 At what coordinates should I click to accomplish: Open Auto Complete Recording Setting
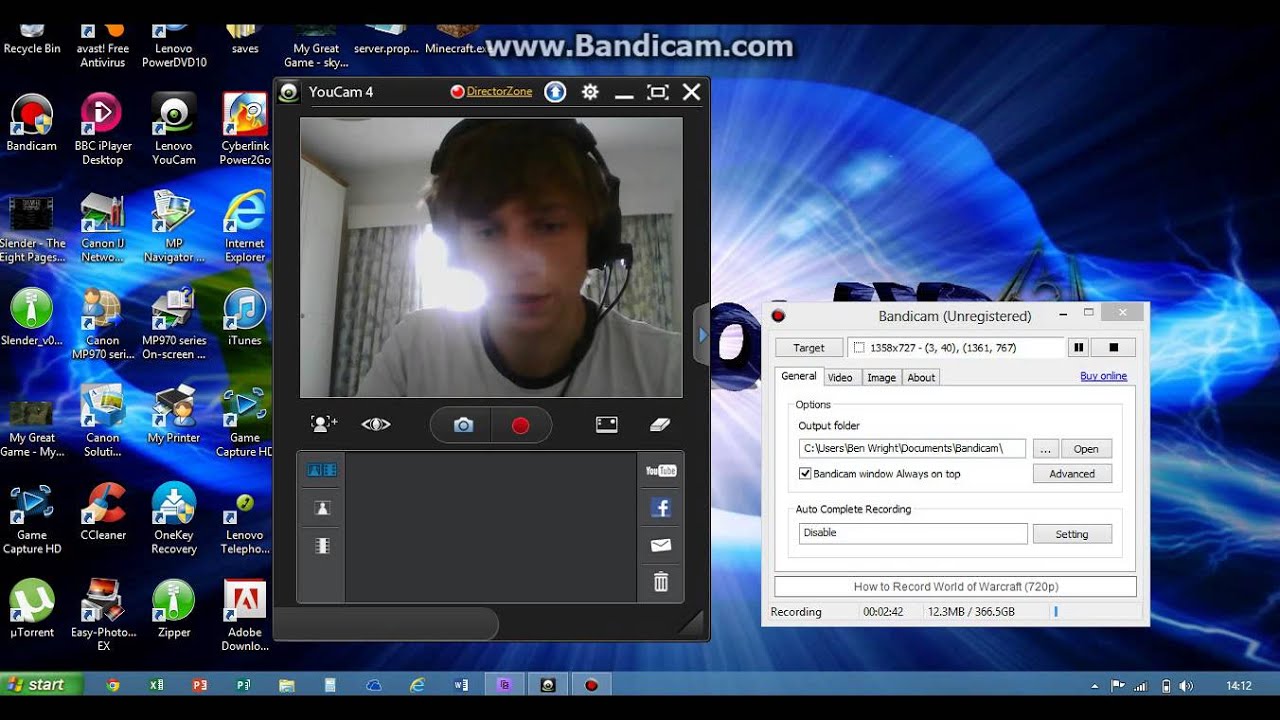1072,534
